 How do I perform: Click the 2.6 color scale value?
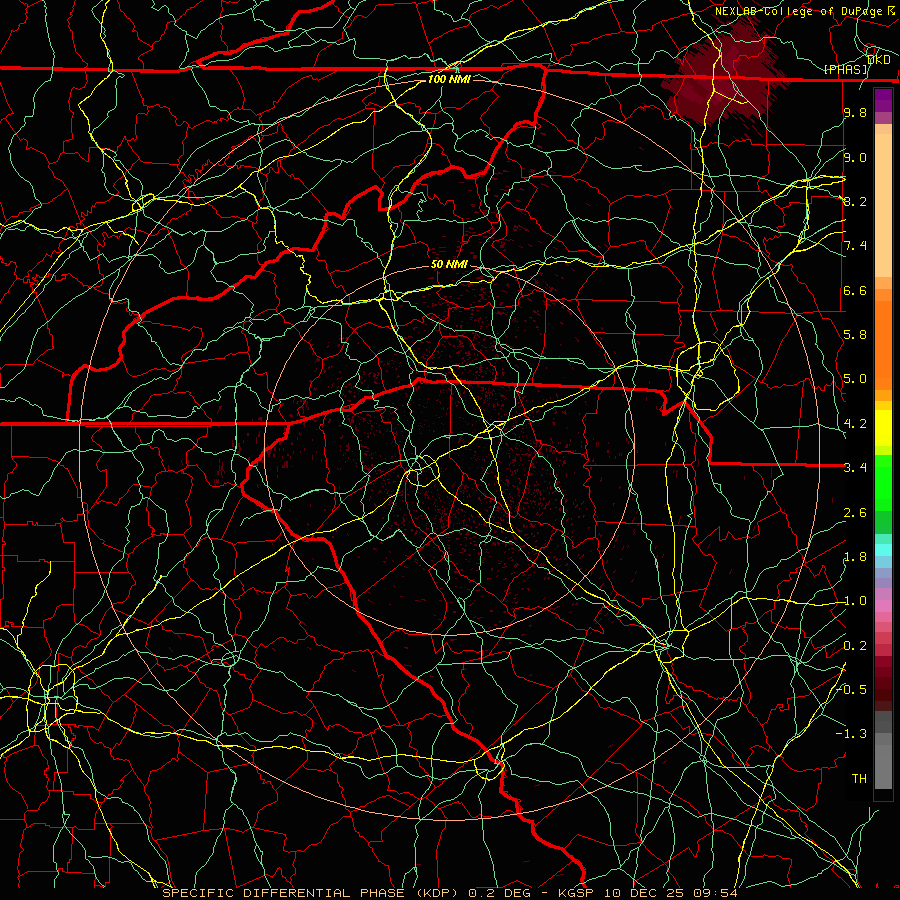tap(855, 513)
